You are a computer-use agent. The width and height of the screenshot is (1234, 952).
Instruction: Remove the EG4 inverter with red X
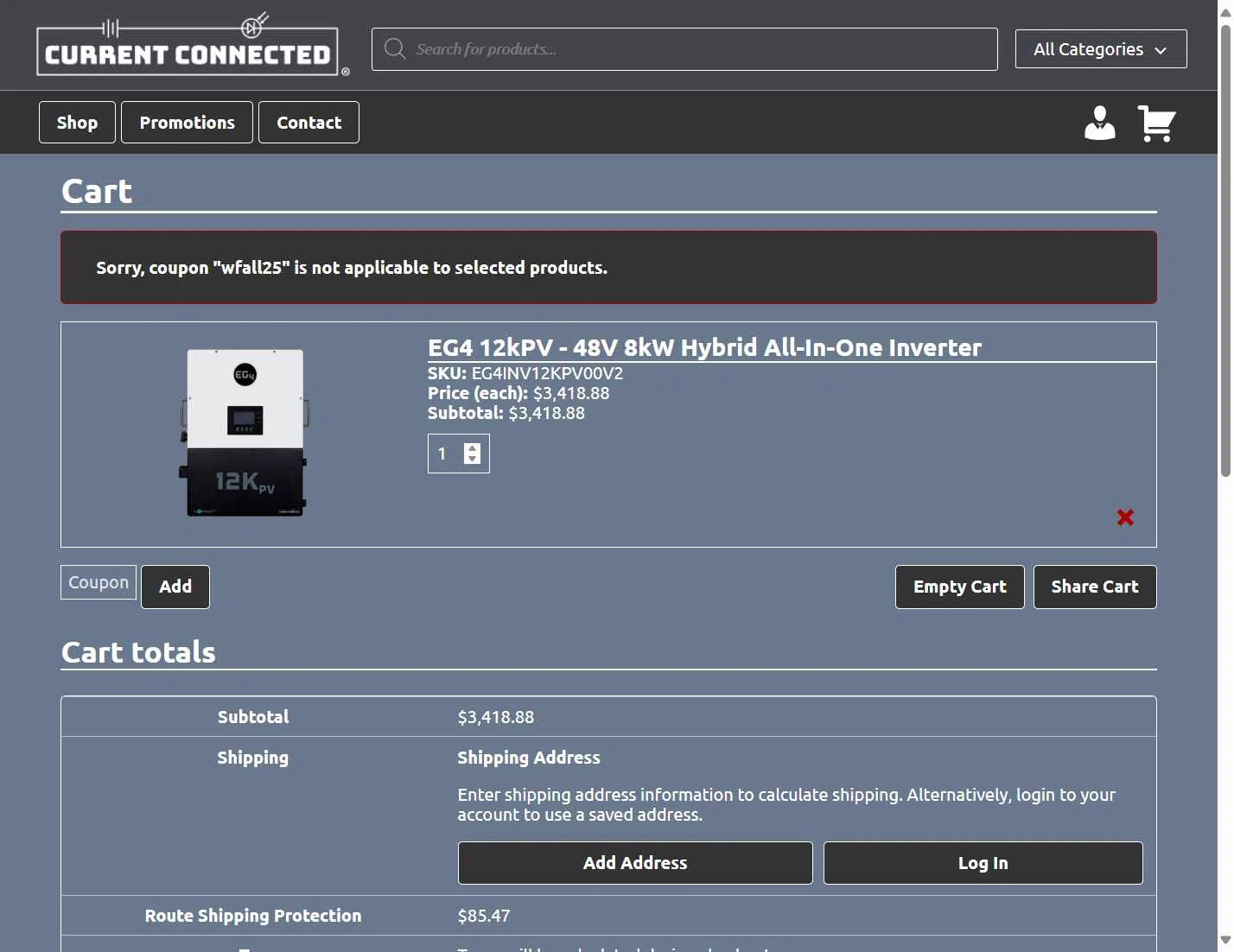pos(1125,517)
